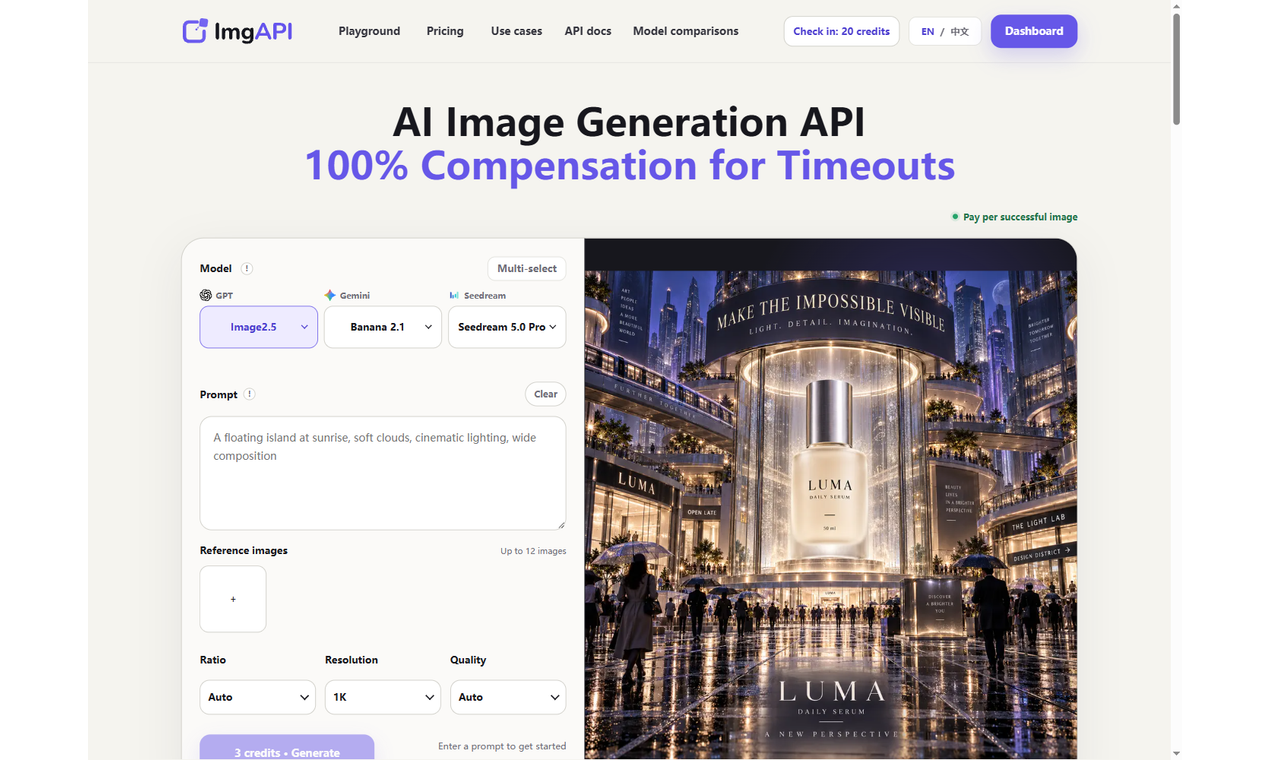Add a reference image with the plus box
The width and height of the screenshot is (1270, 760).
233,599
